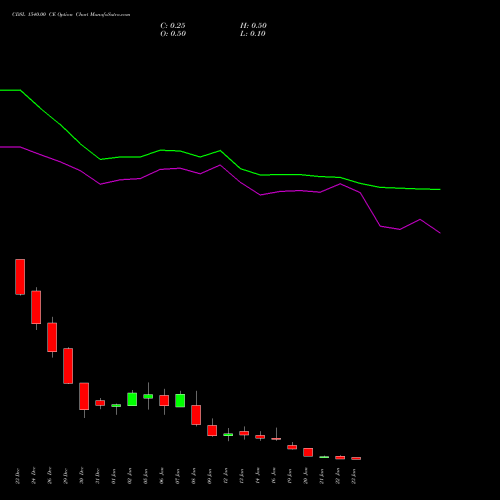The height and width of the screenshot is (500, 500).
Task: Click the 07 Jan date label
Action: (178, 476)
